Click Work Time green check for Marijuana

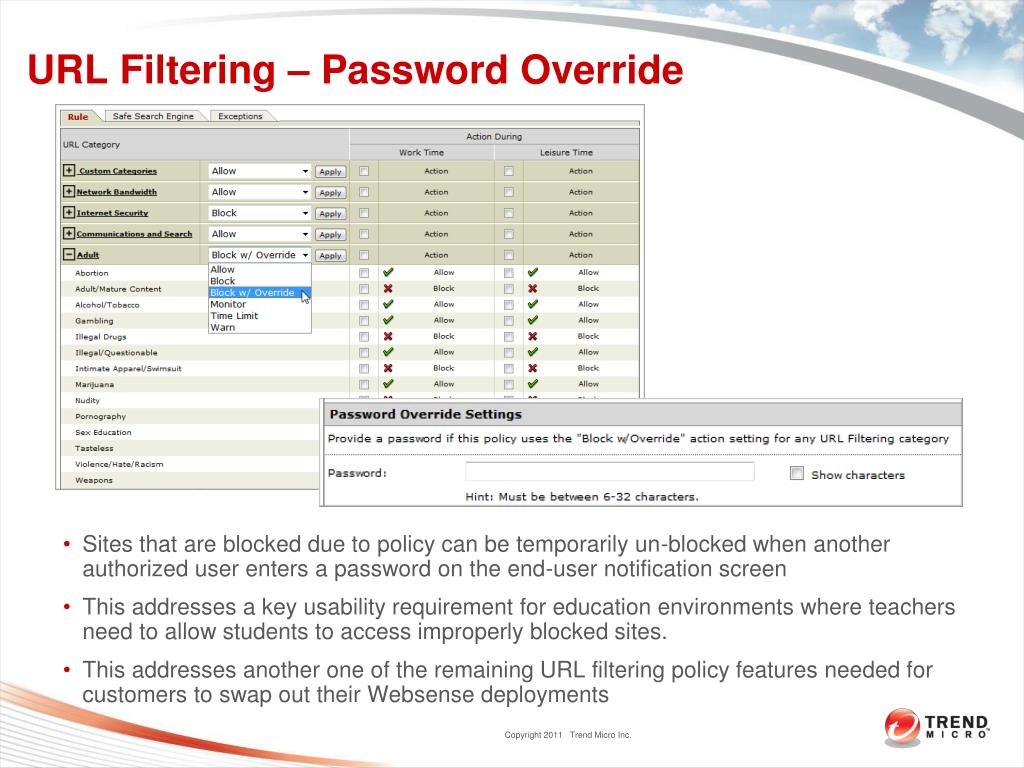point(388,384)
